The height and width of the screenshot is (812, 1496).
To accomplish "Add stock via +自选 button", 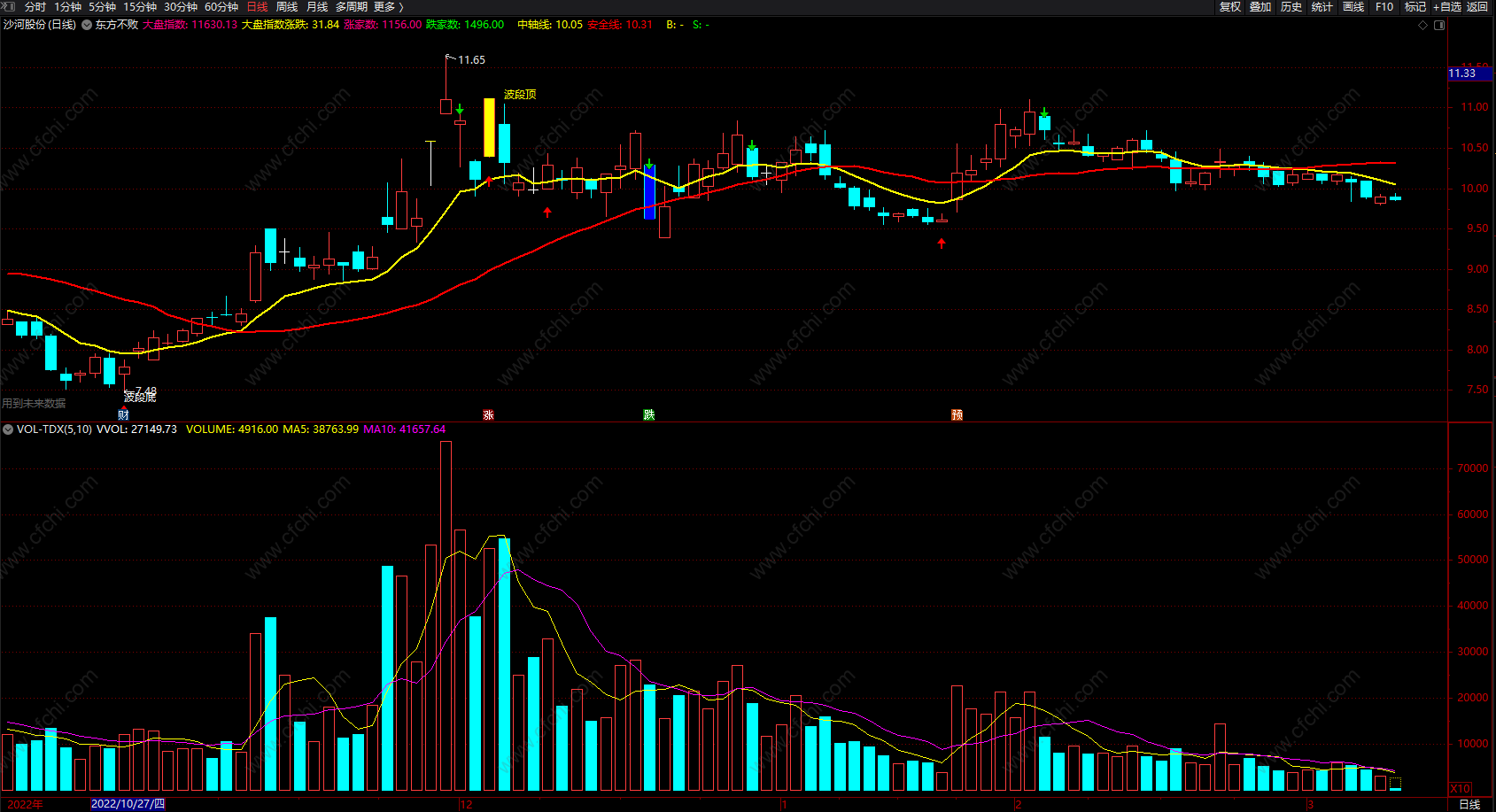I will 1447,7.
